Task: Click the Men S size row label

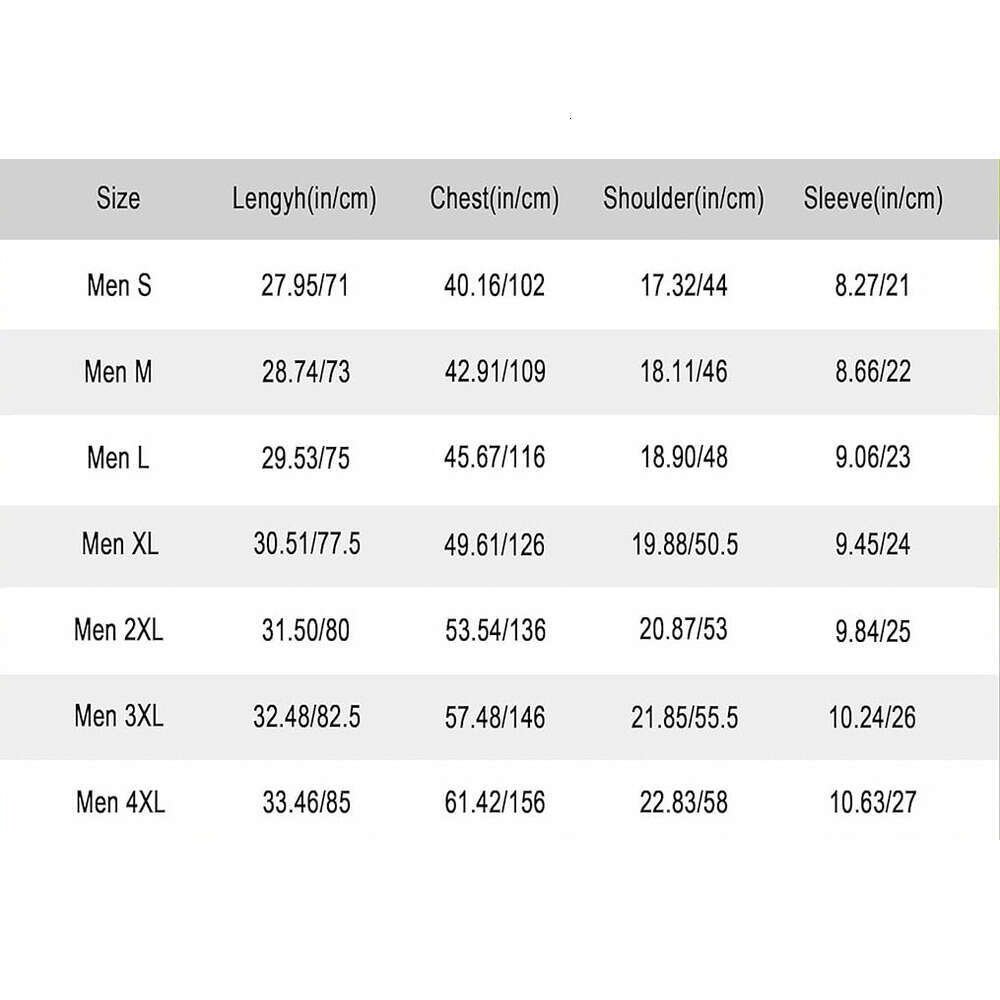Action: 119,286
